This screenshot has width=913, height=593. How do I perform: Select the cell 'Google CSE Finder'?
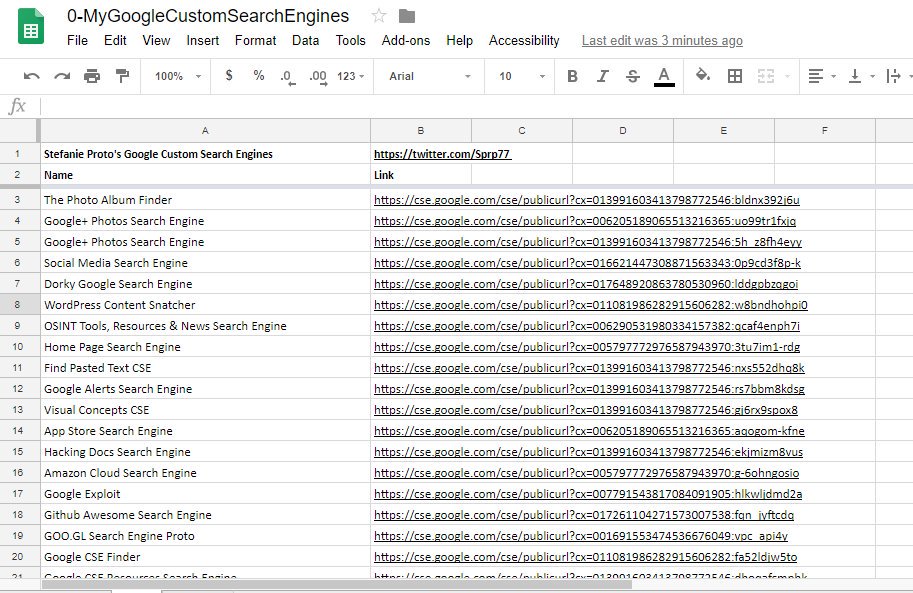tap(205, 557)
